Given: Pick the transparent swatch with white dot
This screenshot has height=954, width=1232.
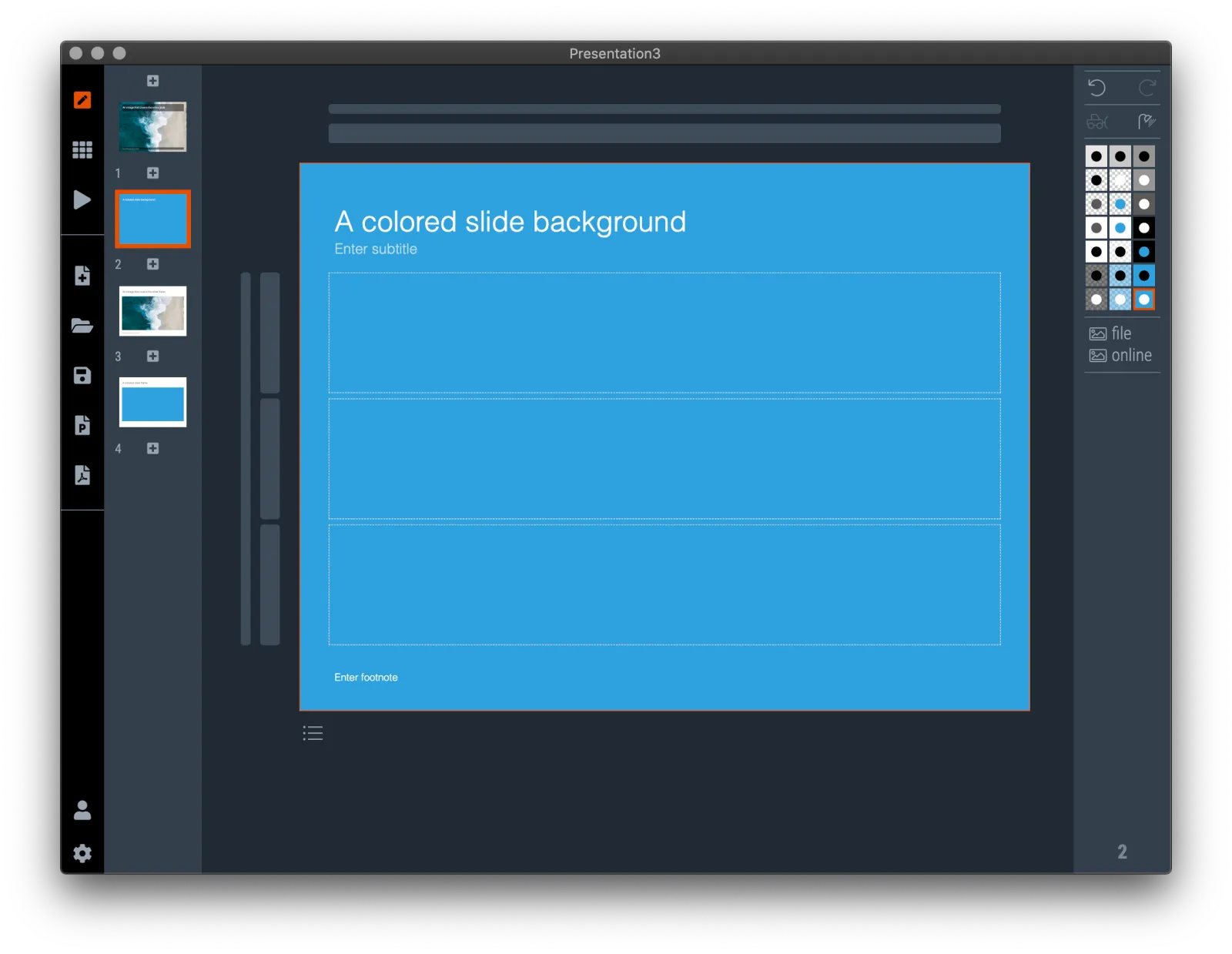Looking at the screenshot, I should click(1120, 180).
